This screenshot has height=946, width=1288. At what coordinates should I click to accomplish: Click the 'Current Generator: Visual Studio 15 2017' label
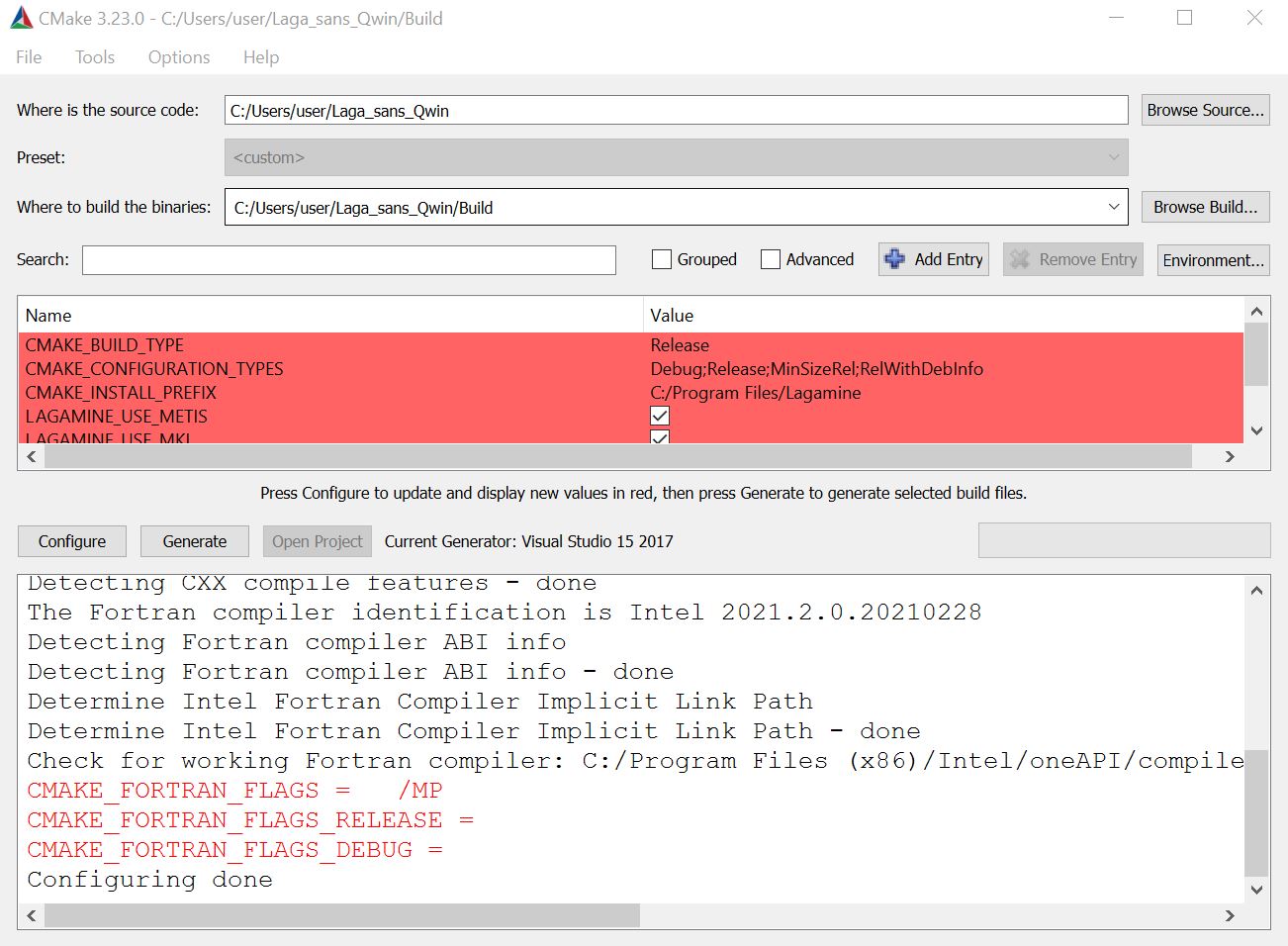click(x=528, y=541)
